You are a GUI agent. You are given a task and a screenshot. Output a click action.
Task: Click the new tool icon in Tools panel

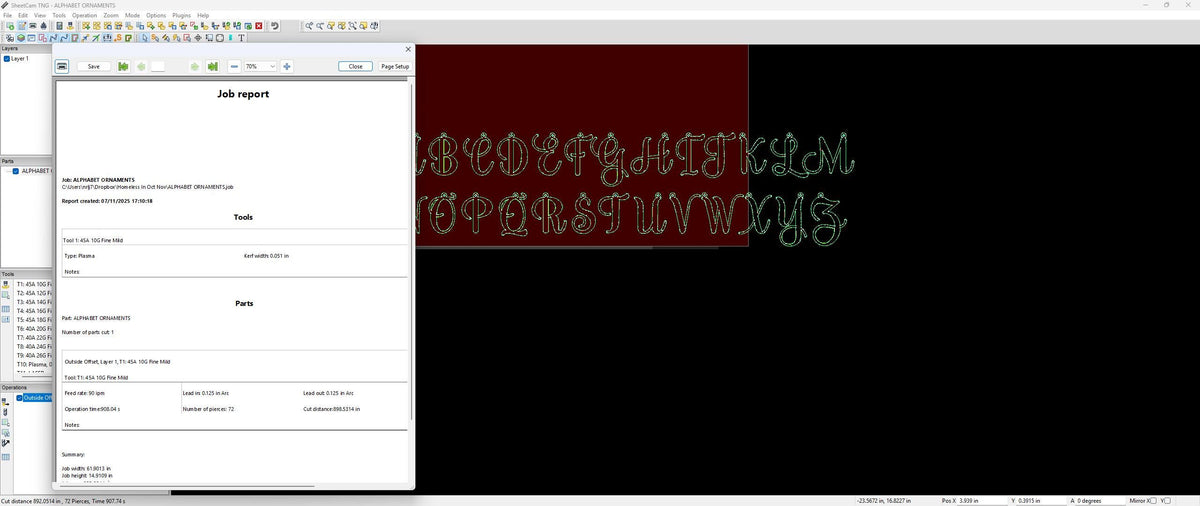click(x=5, y=285)
